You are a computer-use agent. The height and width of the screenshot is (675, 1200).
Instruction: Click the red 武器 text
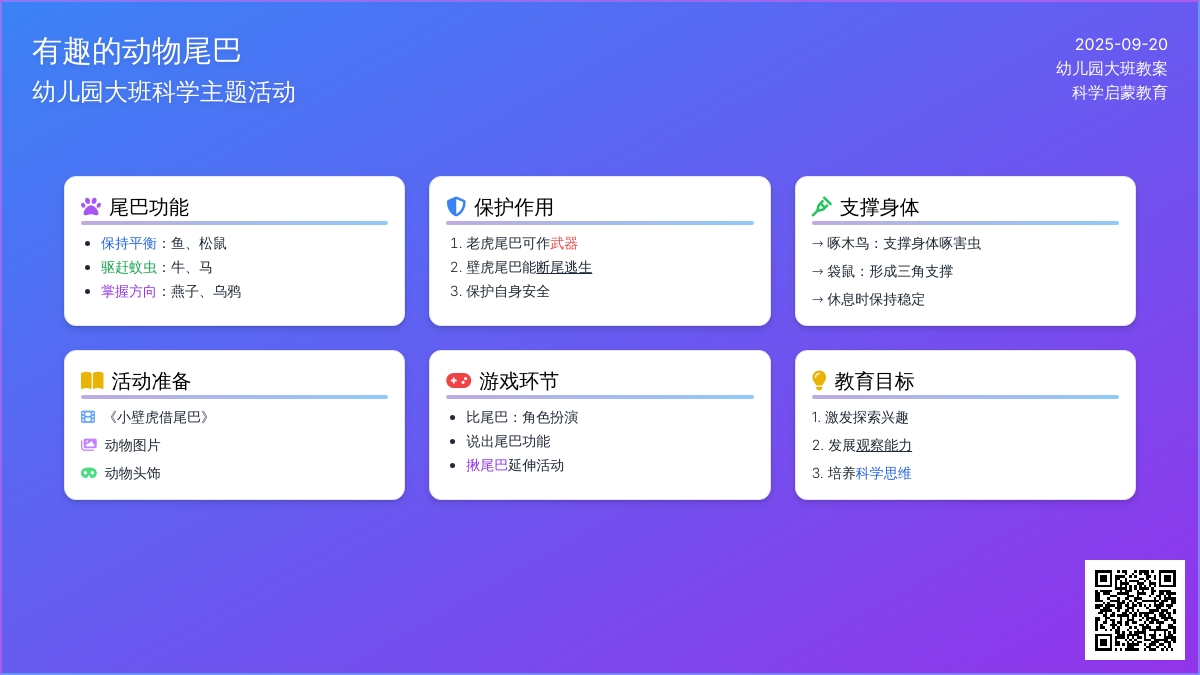click(564, 243)
